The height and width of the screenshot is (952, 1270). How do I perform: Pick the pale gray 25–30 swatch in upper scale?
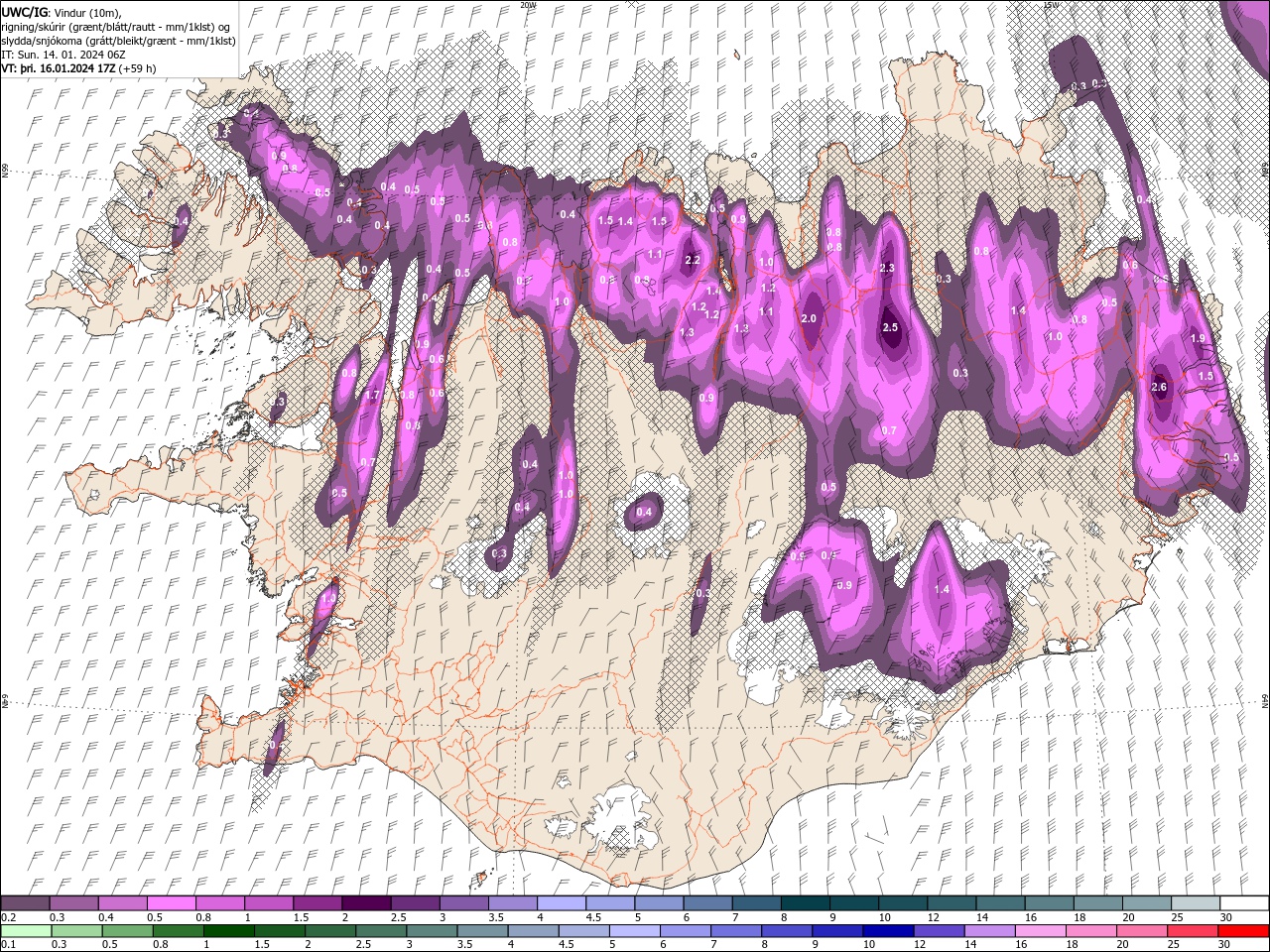pos(1196,903)
